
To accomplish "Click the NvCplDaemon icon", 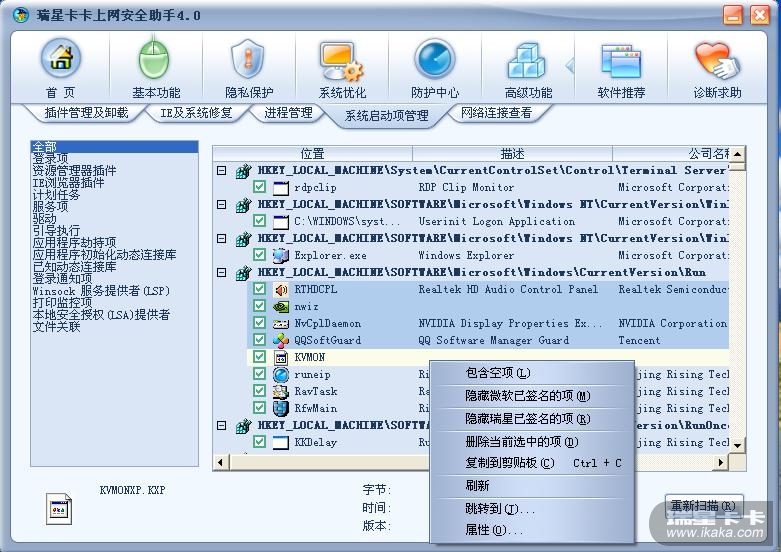I will click(x=281, y=324).
